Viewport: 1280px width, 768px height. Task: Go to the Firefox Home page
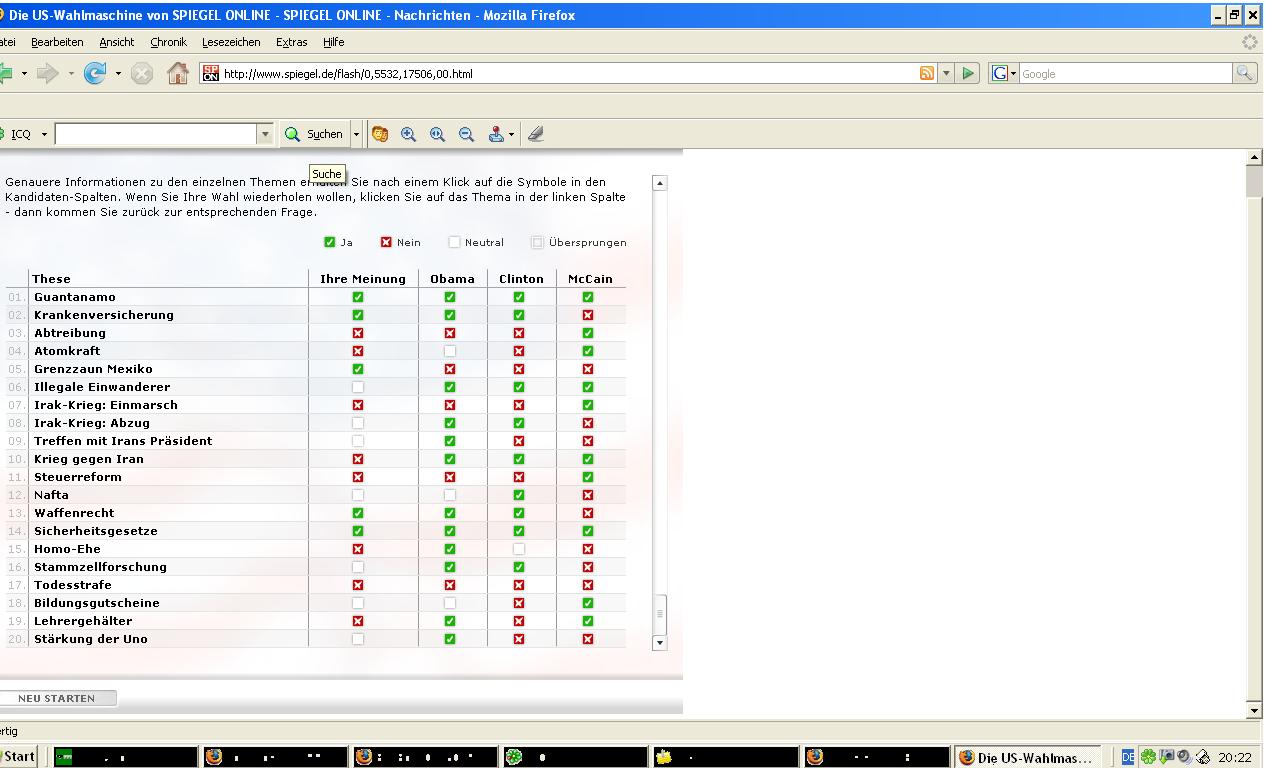(x=177, y=73)
